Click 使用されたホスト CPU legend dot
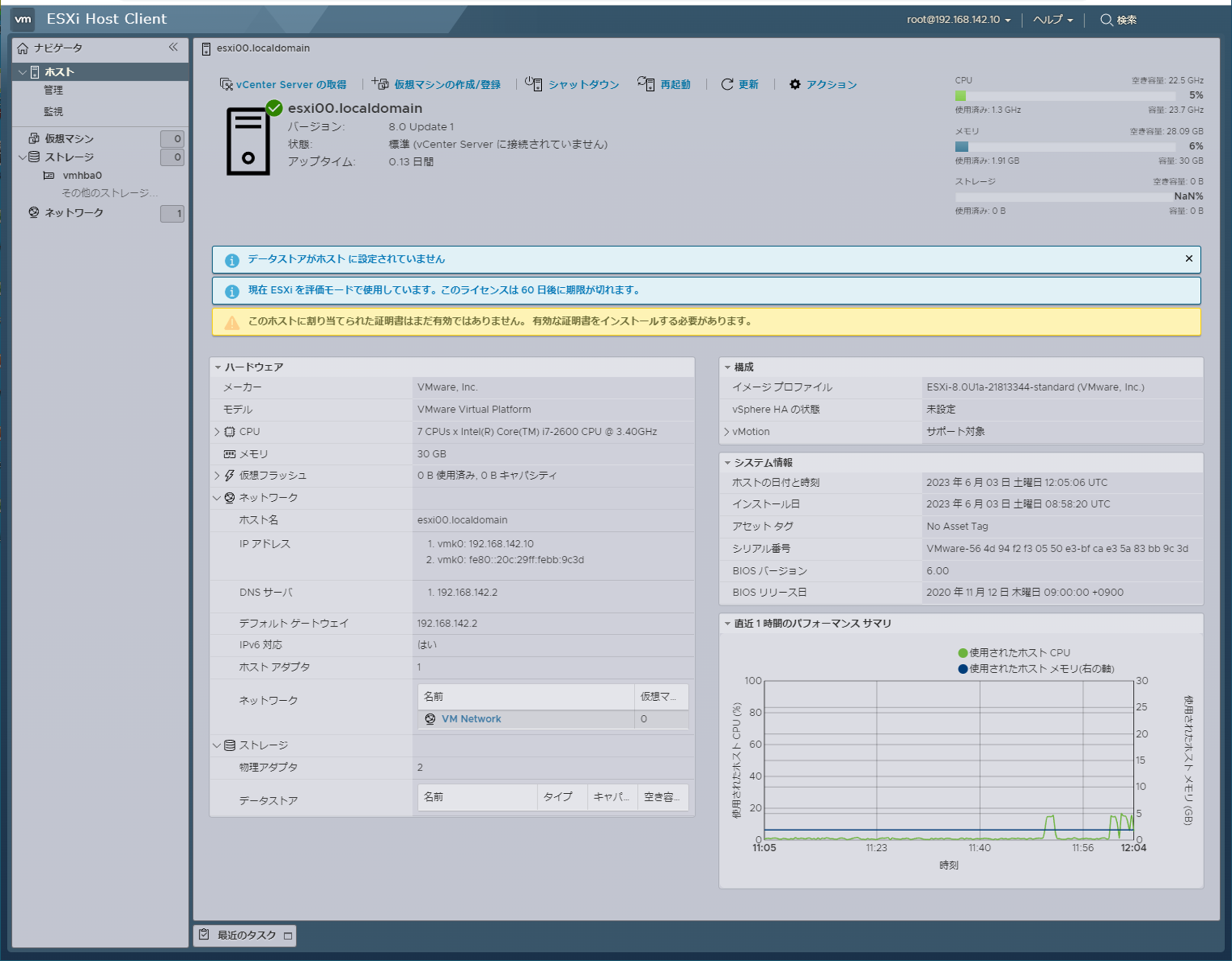This screenshot has height=961, width=1232. 963,653
